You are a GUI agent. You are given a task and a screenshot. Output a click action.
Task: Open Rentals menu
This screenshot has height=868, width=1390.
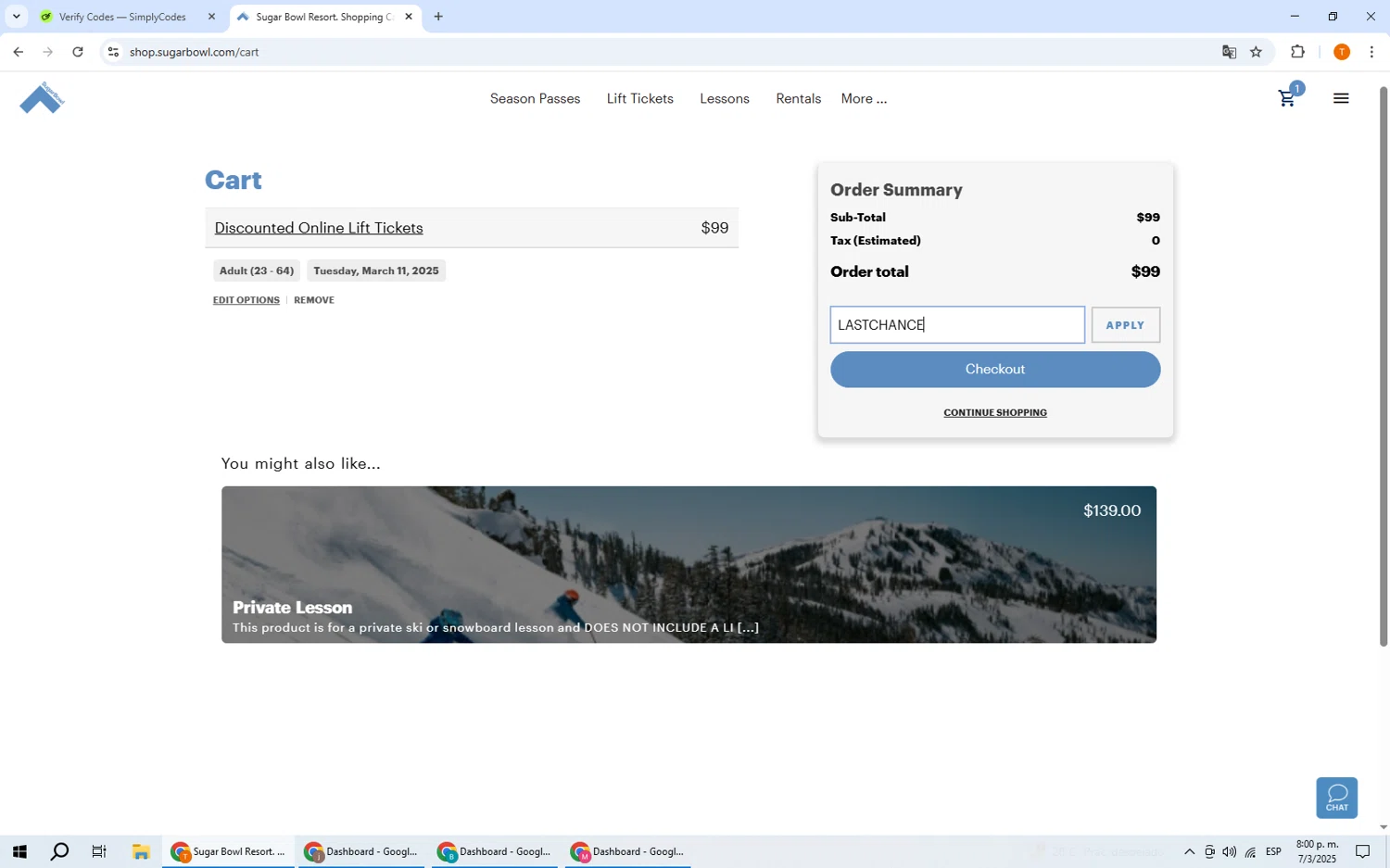799,98
